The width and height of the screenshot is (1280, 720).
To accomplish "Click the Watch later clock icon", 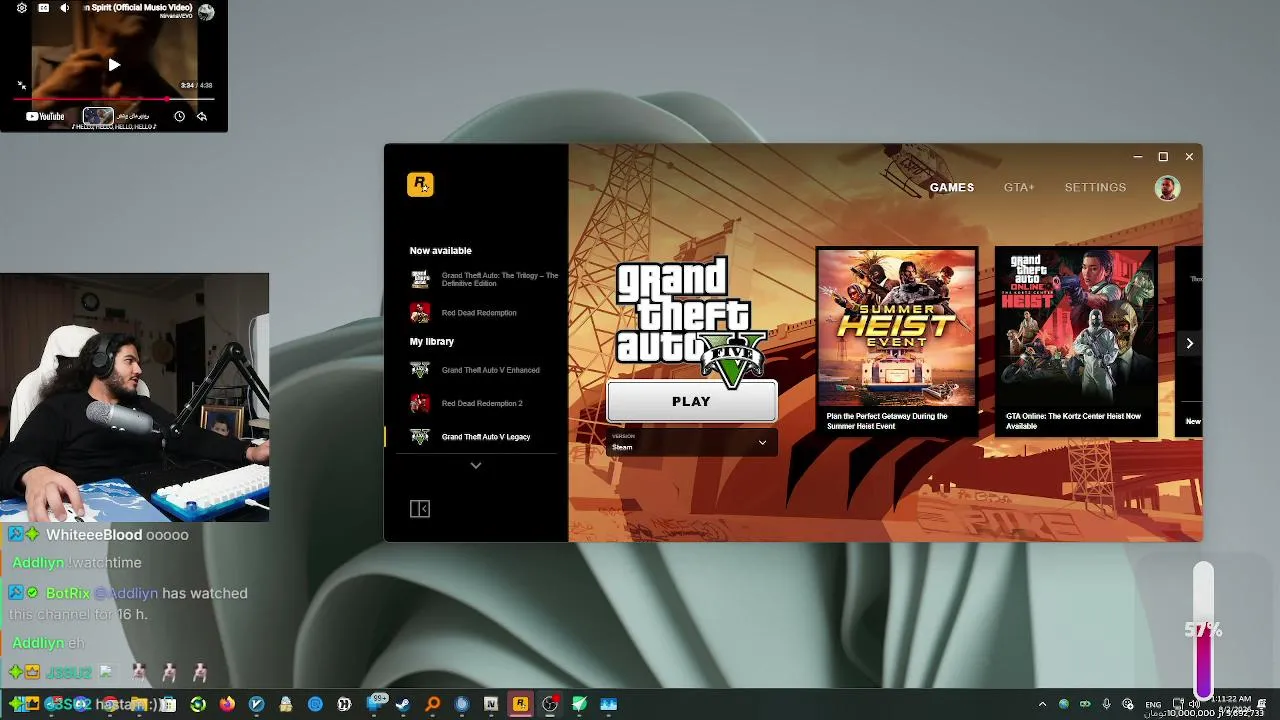I will (179, 116).
